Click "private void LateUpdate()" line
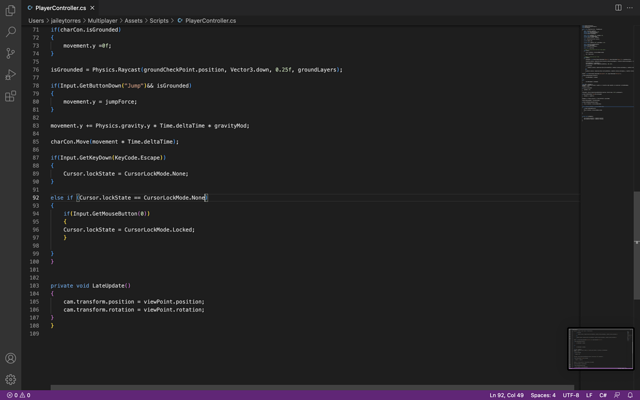This screenshot has height=400, width=640. pyautogui.click(x=91, y=286)
